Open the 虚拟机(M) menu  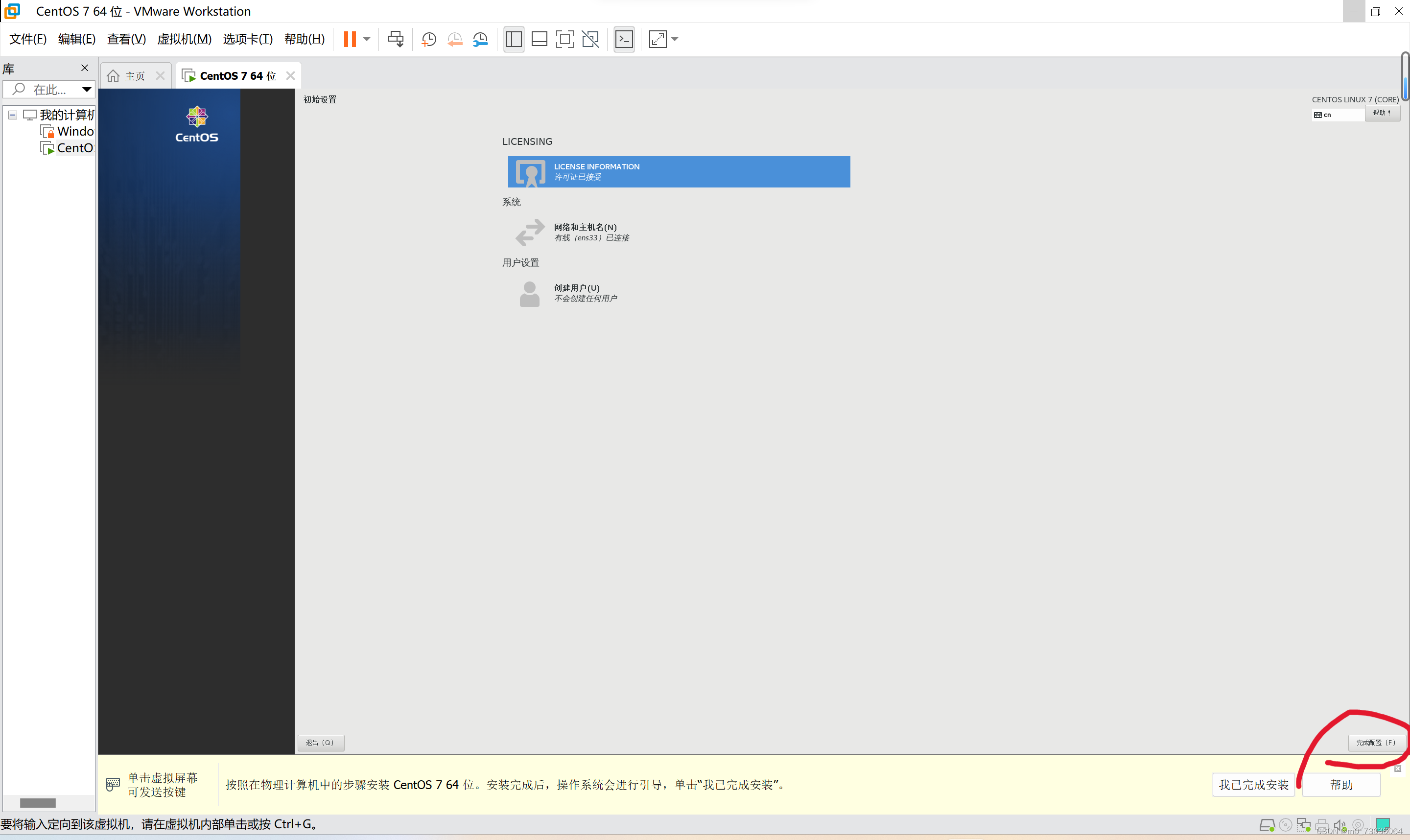(x=184, y=39)
